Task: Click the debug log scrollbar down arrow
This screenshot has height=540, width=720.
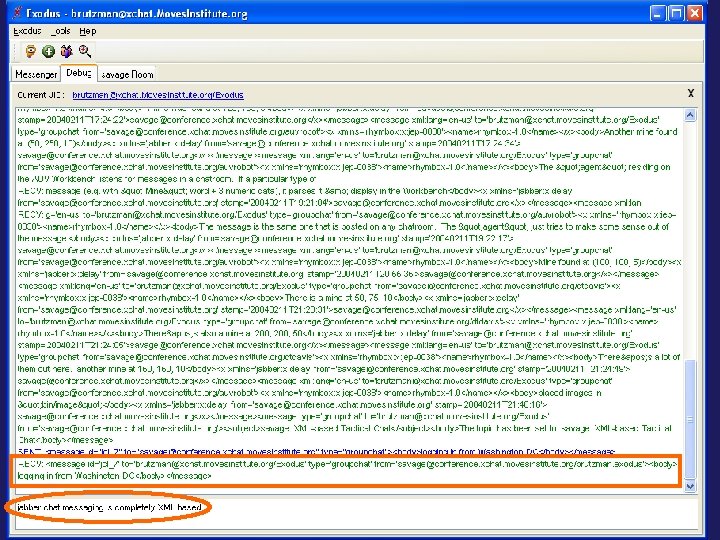Action: coord(690,486)
